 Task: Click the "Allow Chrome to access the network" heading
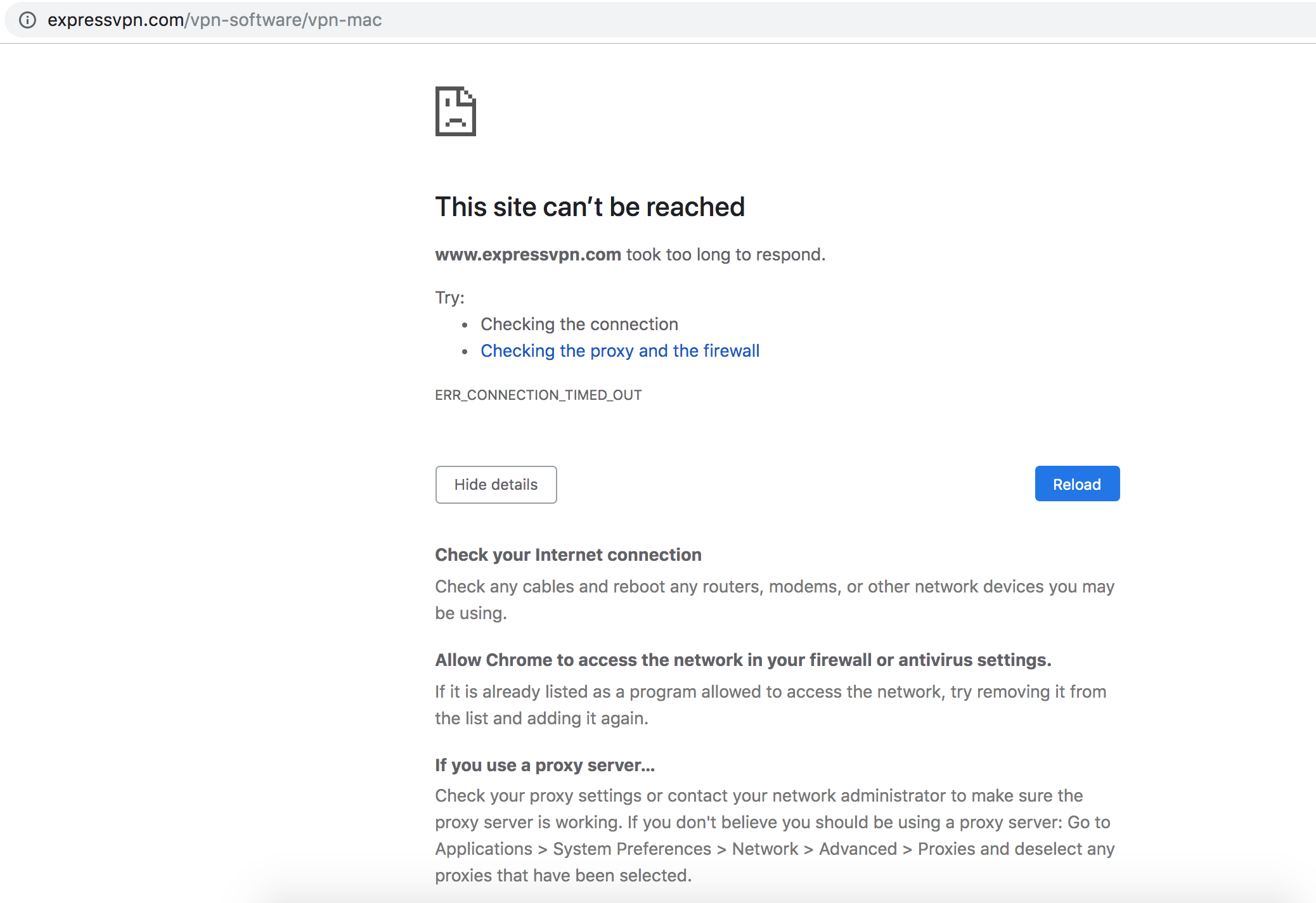[x=743, y=660]
